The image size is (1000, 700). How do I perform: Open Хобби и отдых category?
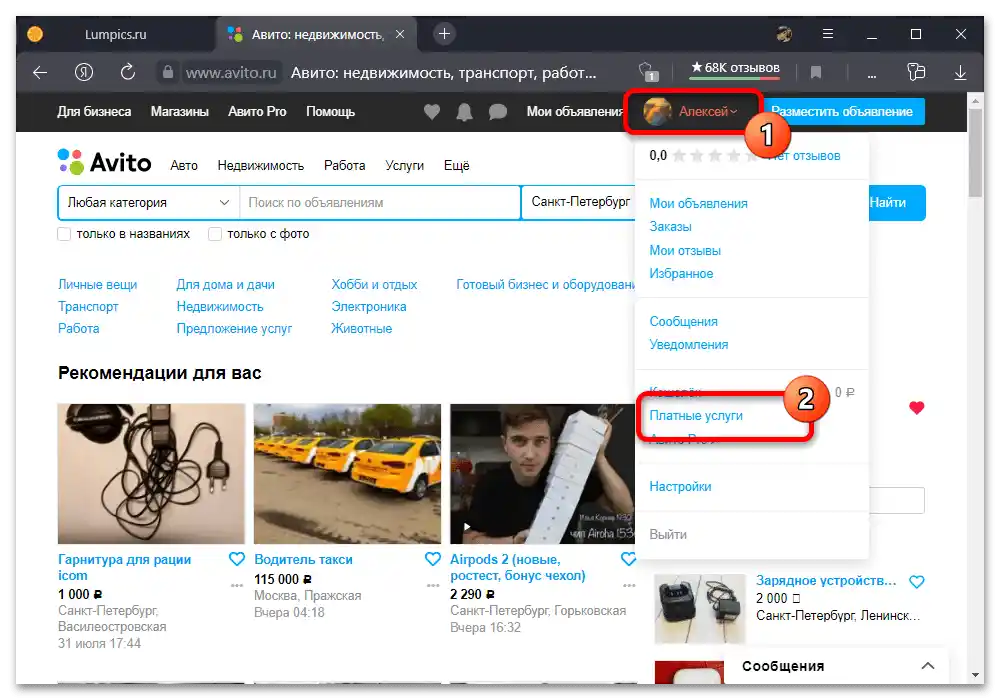click(x=374, y=284)
